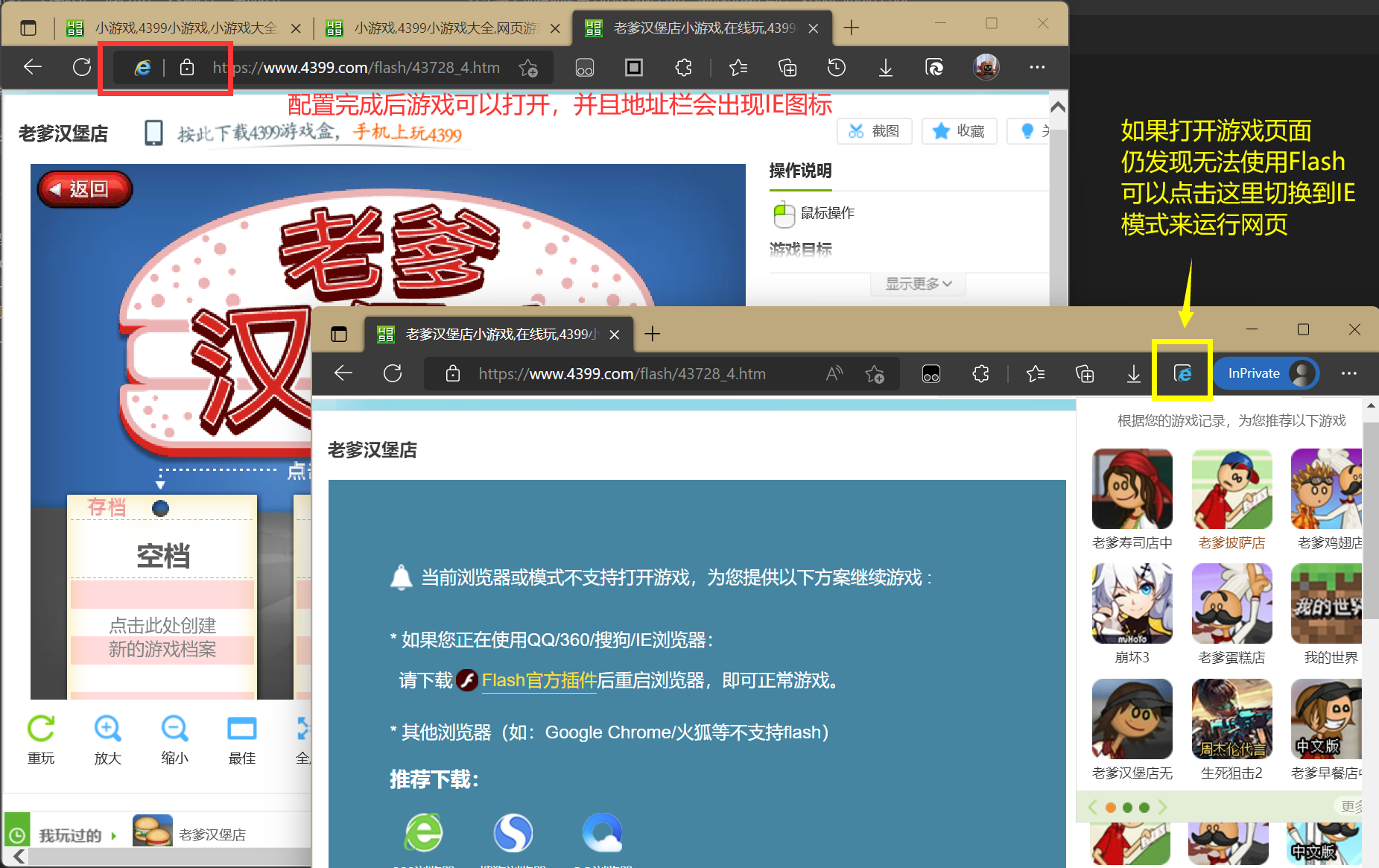Click scroll-left arrow at rear window bottom
This screenshot has height=868, width=1379.
click(19, 857)
